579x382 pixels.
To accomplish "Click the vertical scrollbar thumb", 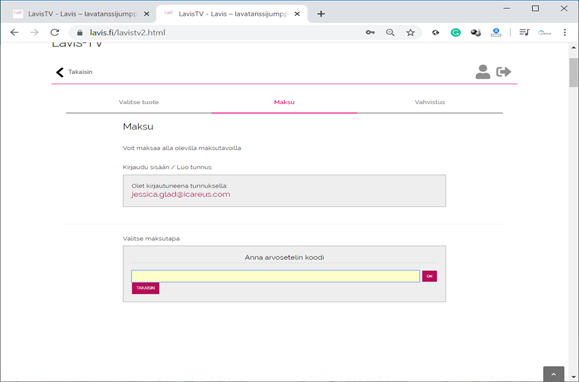I will click(573, 72).
